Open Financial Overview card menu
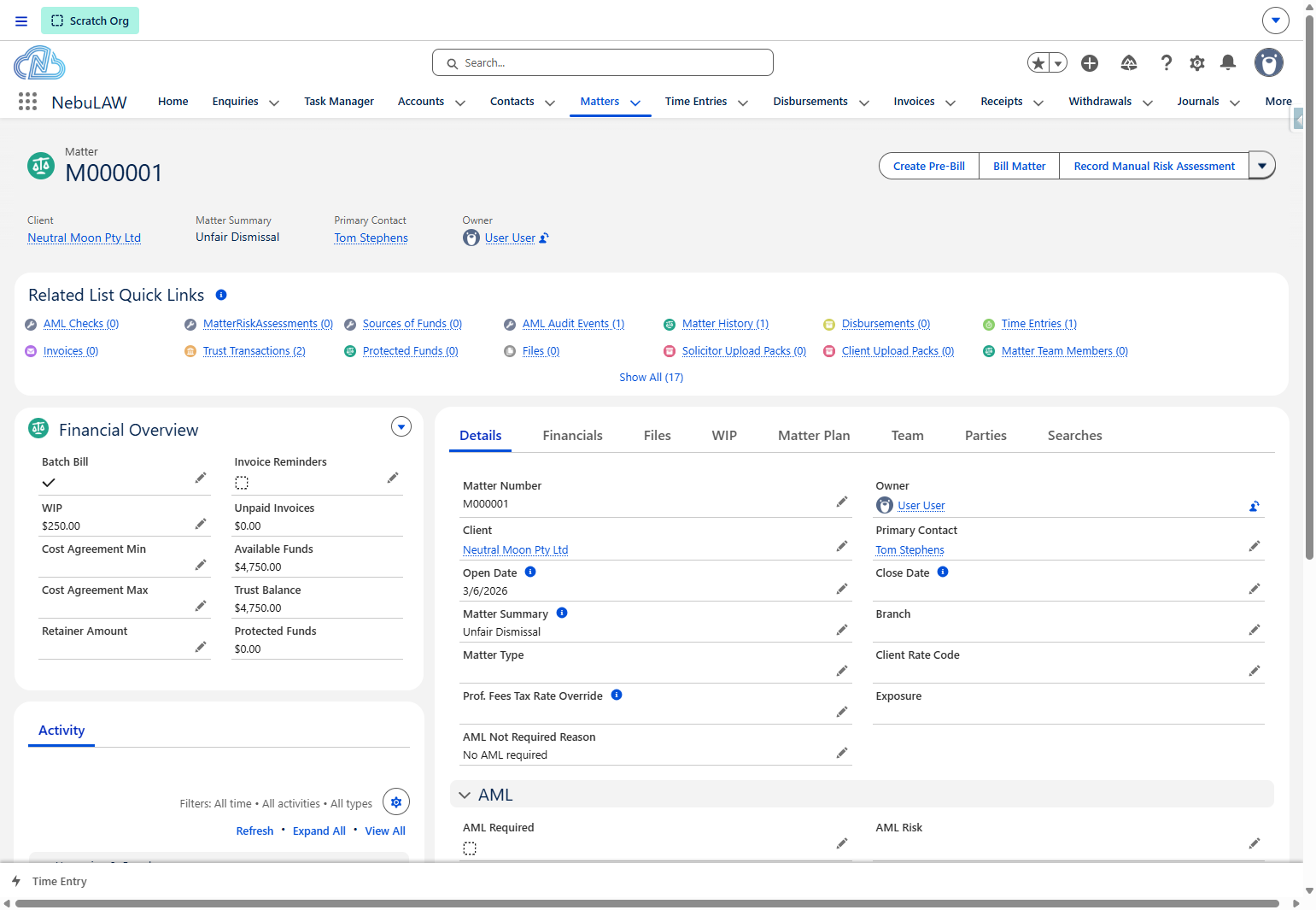1316x910 pixels. click(x=401, y=426)
